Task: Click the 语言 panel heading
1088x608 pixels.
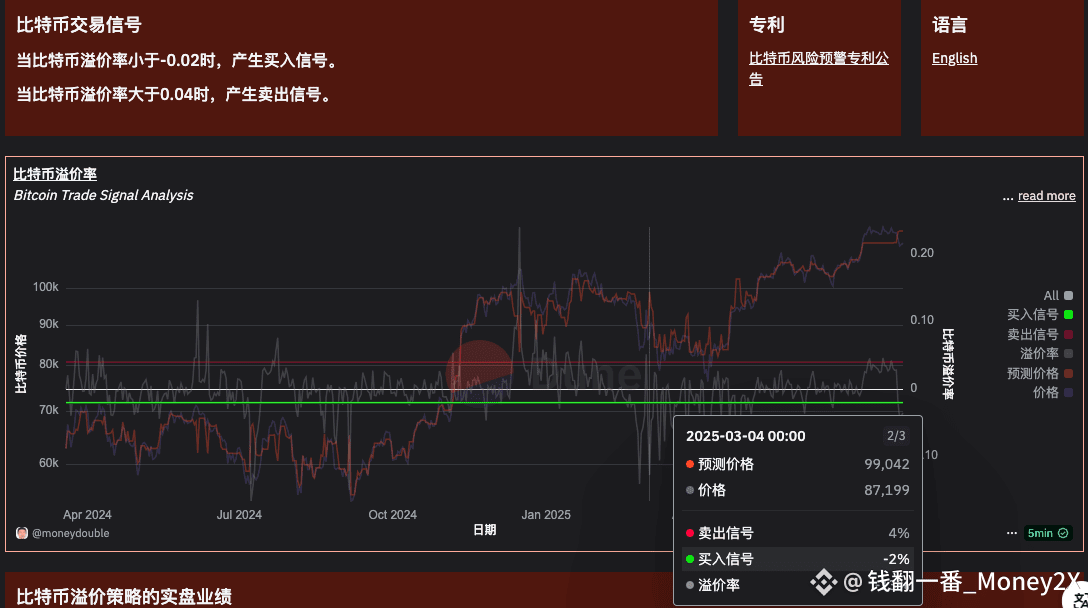Action: coord(949,25)
